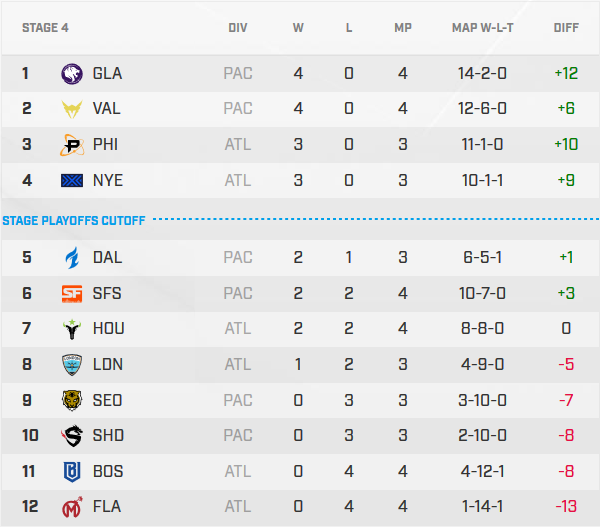This screenshot has width=600, height=527.
Task: Click the DIV column header
Action: click(x=238, y=28)
